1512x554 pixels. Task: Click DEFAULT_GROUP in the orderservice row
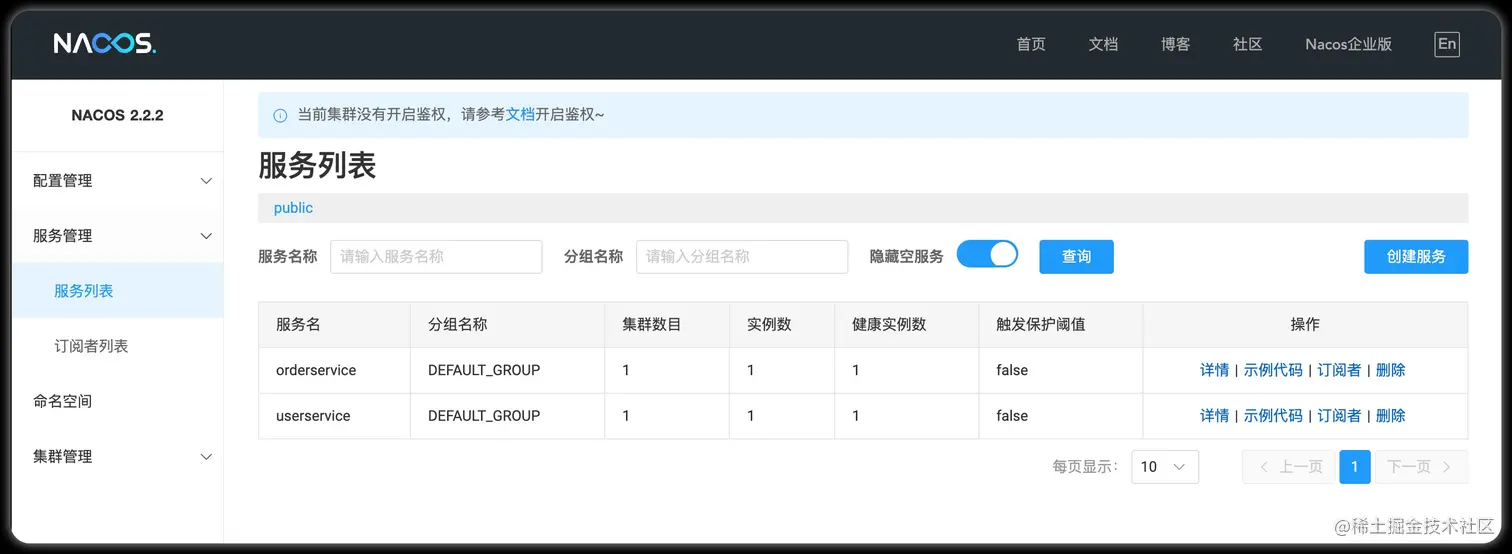(x=484, y=370)
